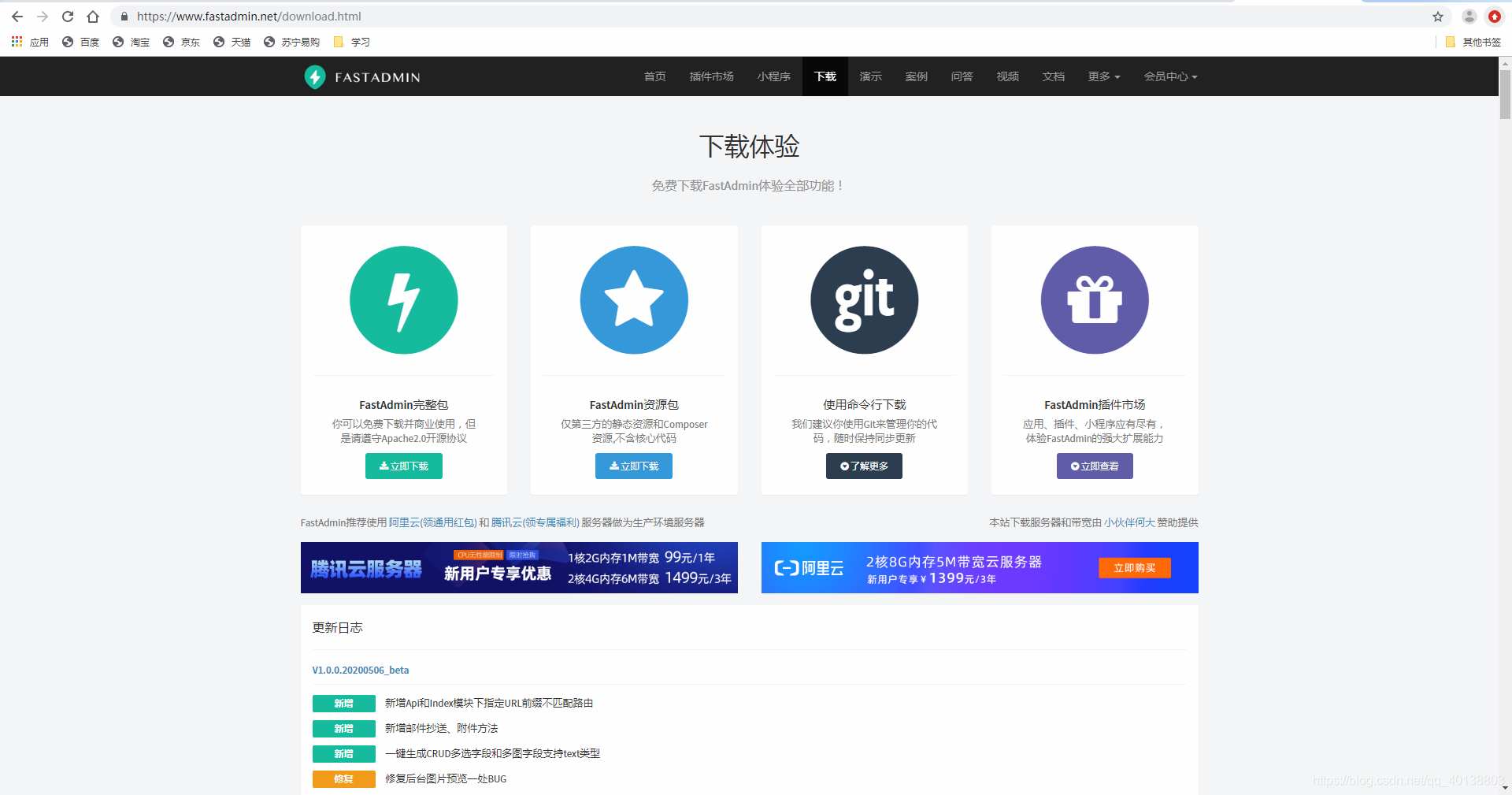Click changelog entry 修复后台图片预览一处BUG

(x=446, y=779)
